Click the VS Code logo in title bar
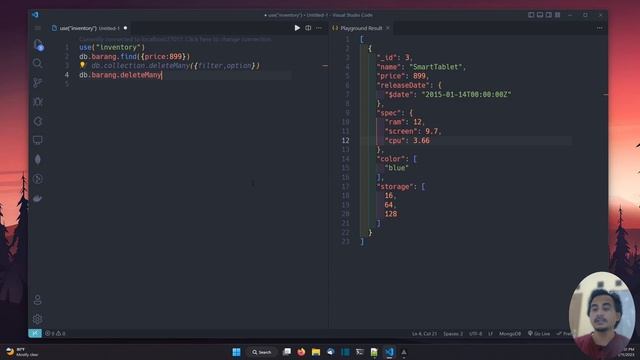The height and width of the screenshot is (360, 640). tap(35, 15)
